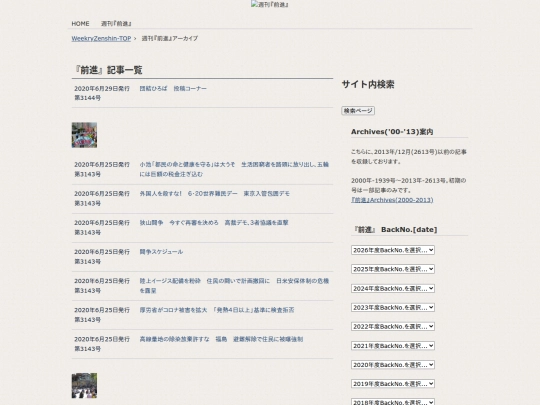Click the 検索ページ button

click(x=358, y=111)
